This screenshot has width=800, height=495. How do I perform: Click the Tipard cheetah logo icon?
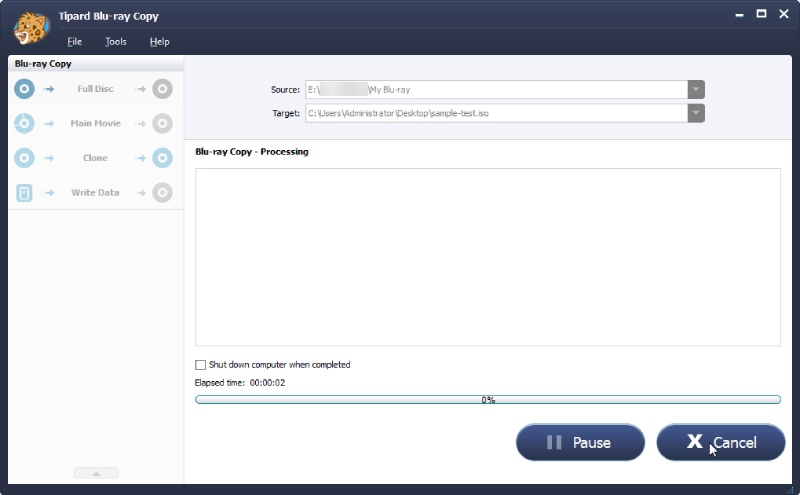tap(32, 28)
